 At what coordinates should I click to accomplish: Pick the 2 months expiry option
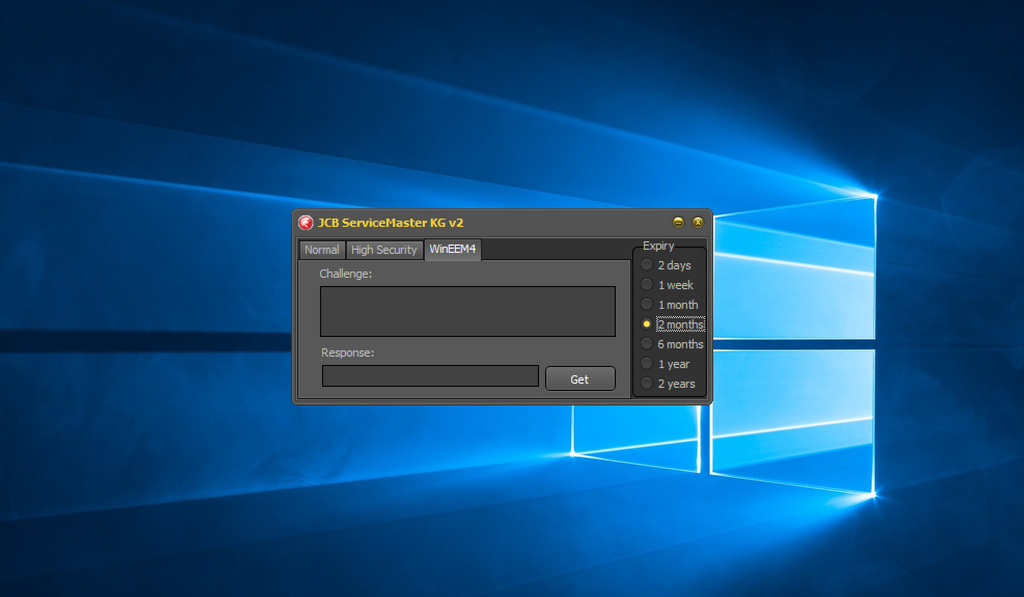pos(647,324)
